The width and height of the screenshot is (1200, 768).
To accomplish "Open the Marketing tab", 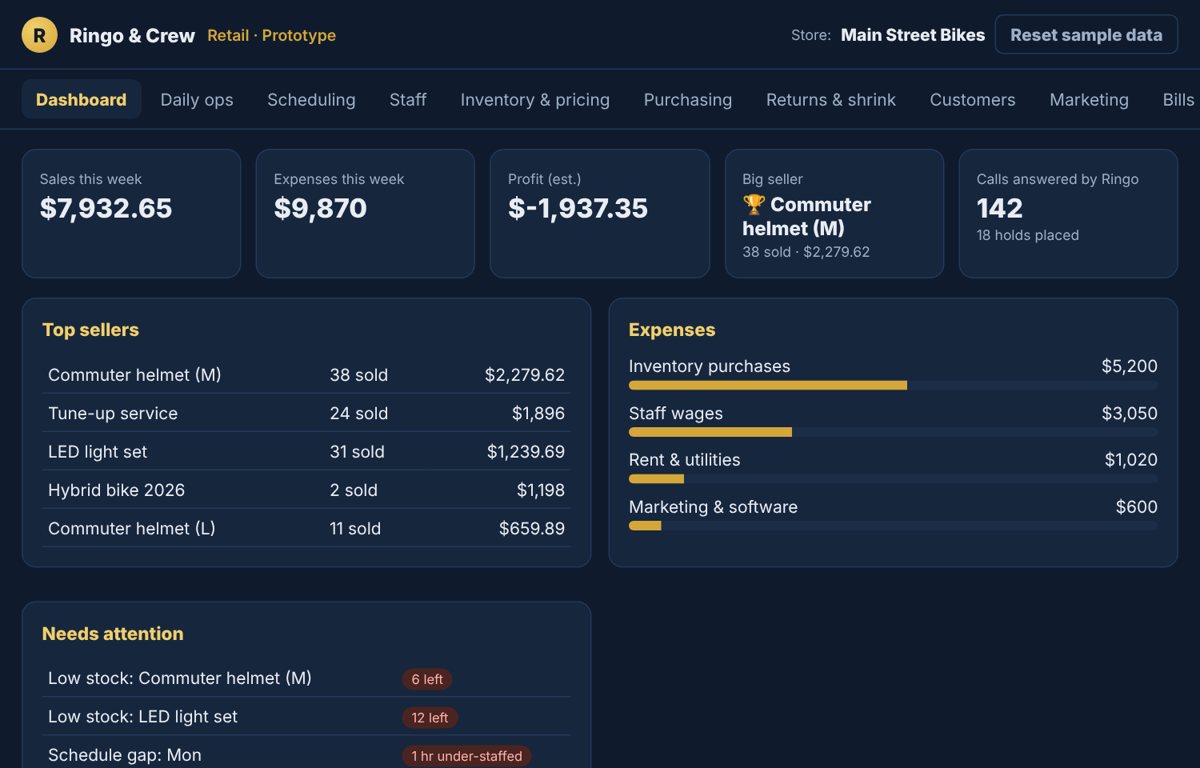I will pyautogui.click(x=1089, y=100).
